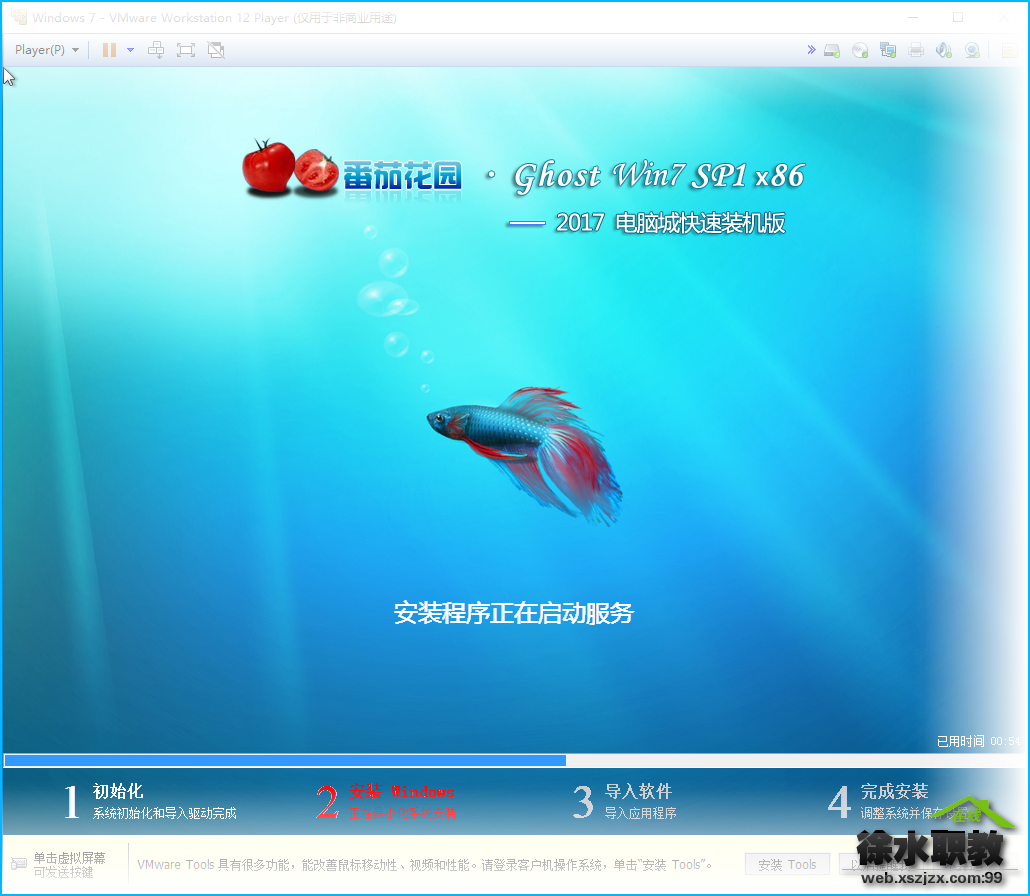Select step 4 完成安装 label

(x=894, y=791)
